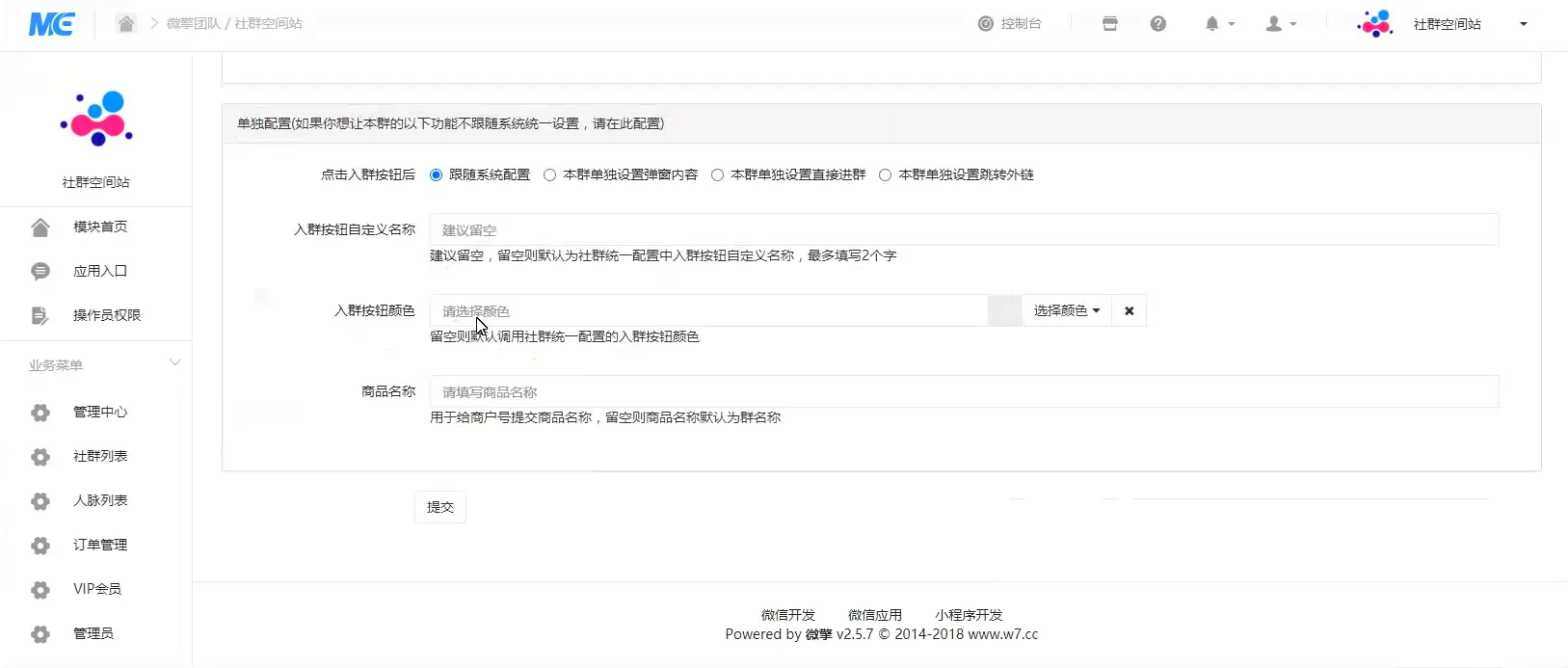Click the 模块首页 house icon
The height and width of the screenshot is (668, 1568).
40,227
